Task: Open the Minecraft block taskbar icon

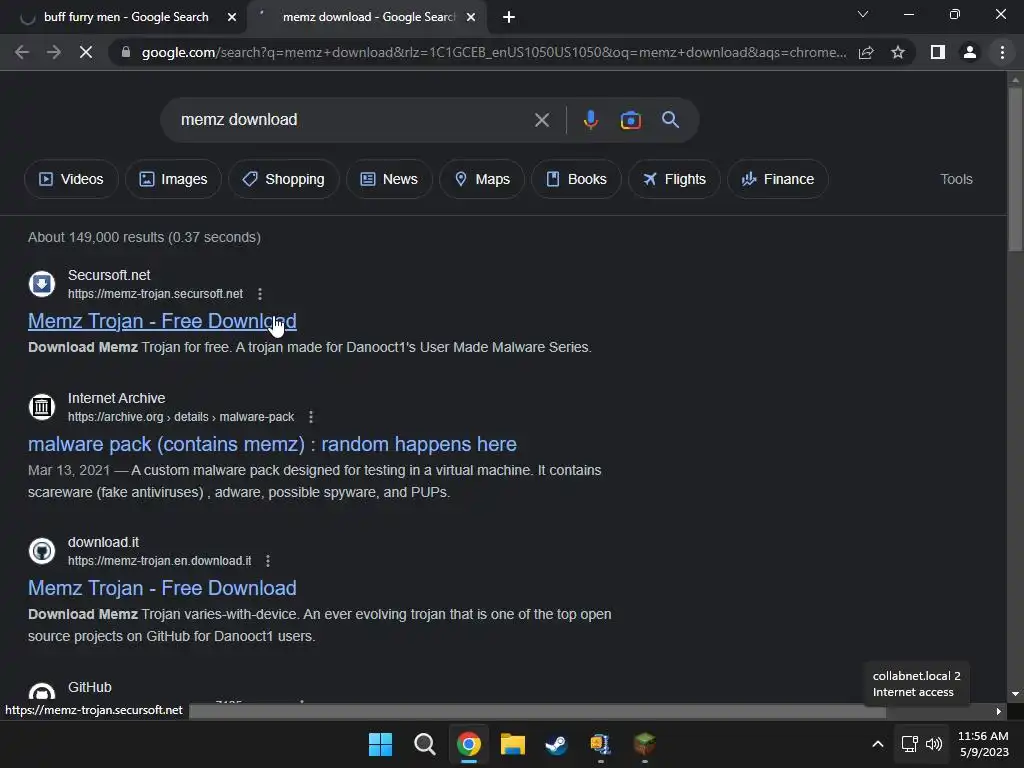Action: (645, 744)
